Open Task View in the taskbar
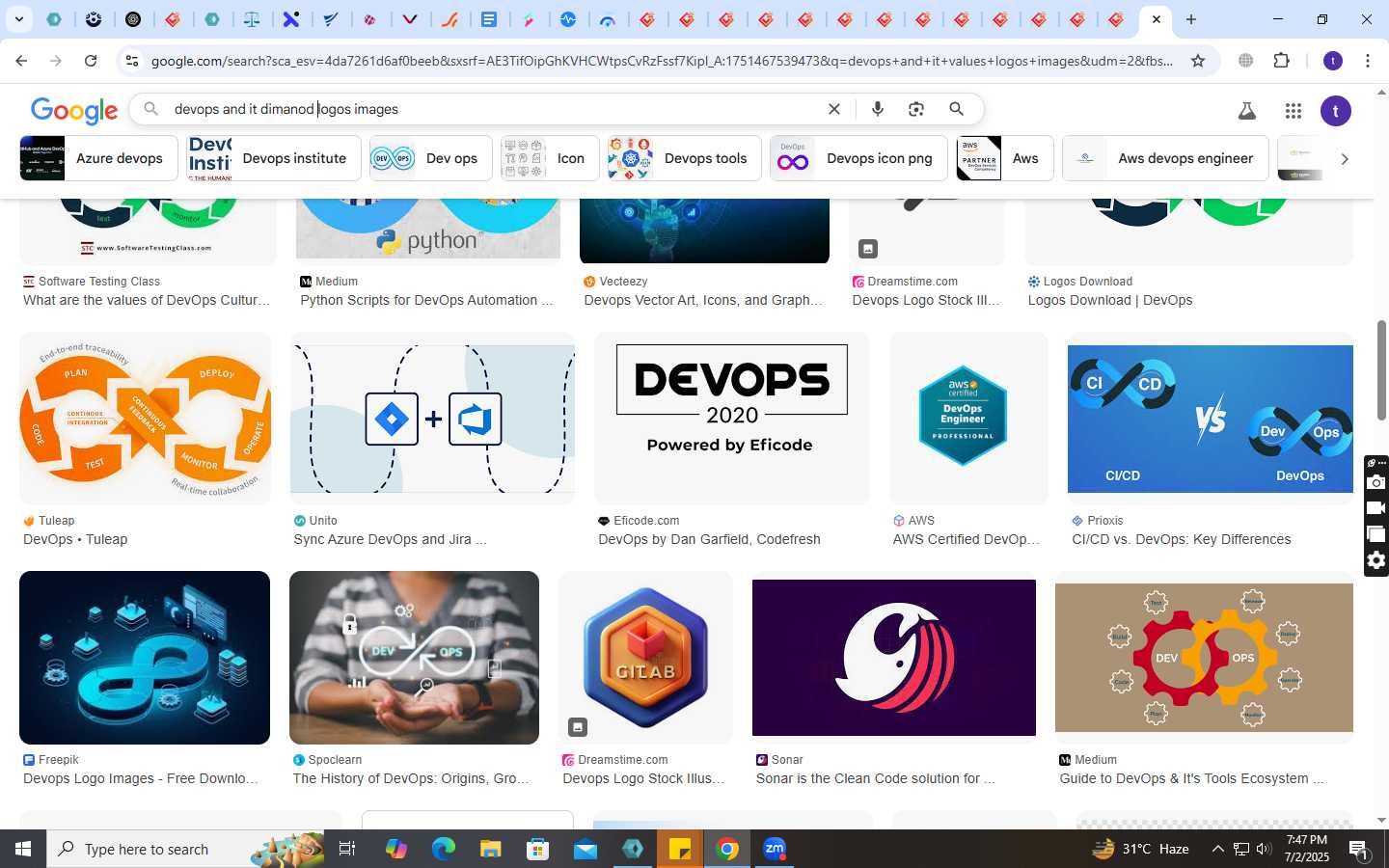Screen dimensions: 1389x868 pyautogui.click(x=347, y=849)
